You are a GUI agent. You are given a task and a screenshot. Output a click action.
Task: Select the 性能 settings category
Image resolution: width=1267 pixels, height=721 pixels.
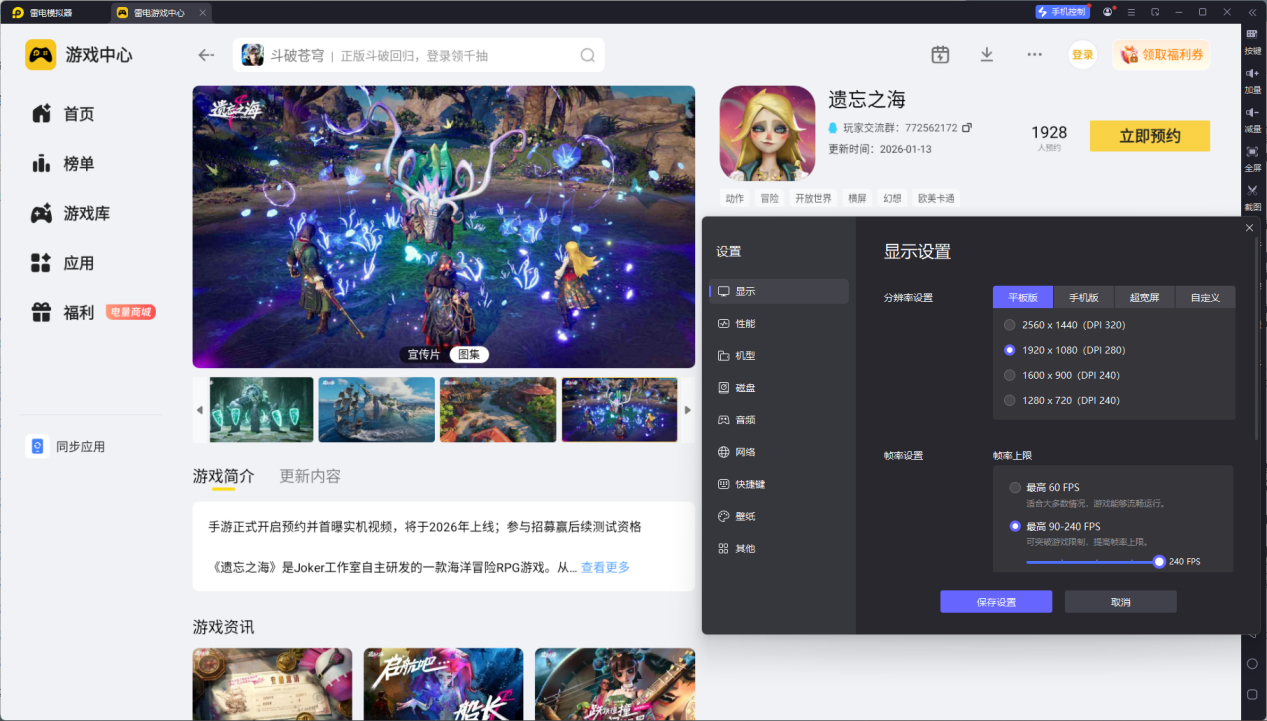pyautogui.click(x=779, y=324)
